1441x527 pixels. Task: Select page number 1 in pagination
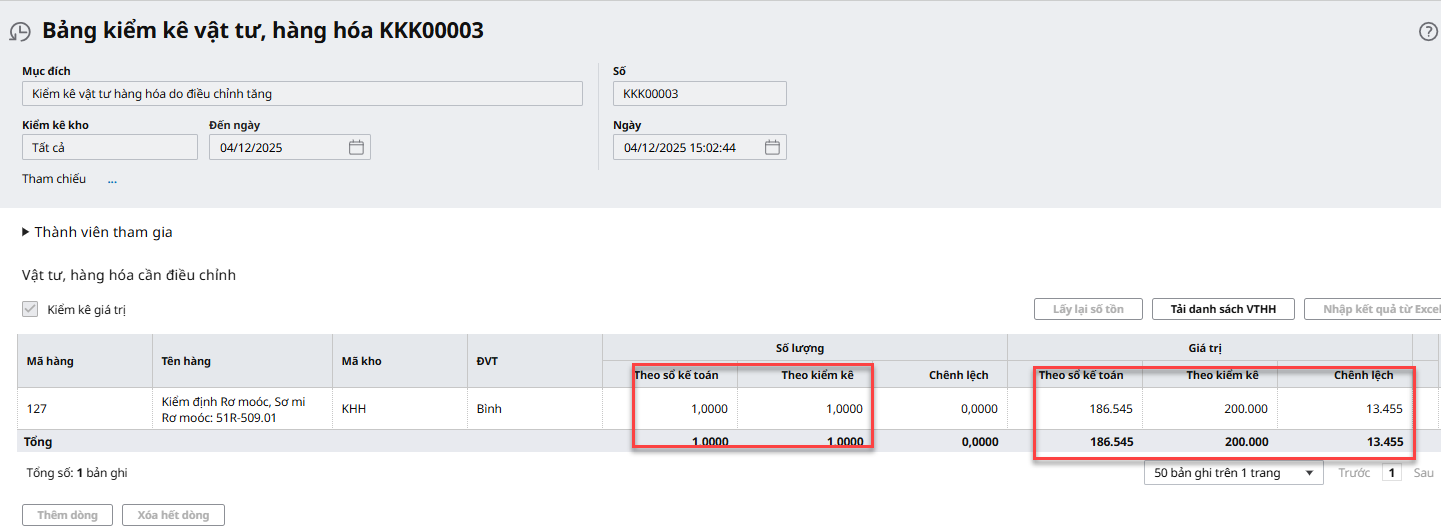pos(1391,473)
